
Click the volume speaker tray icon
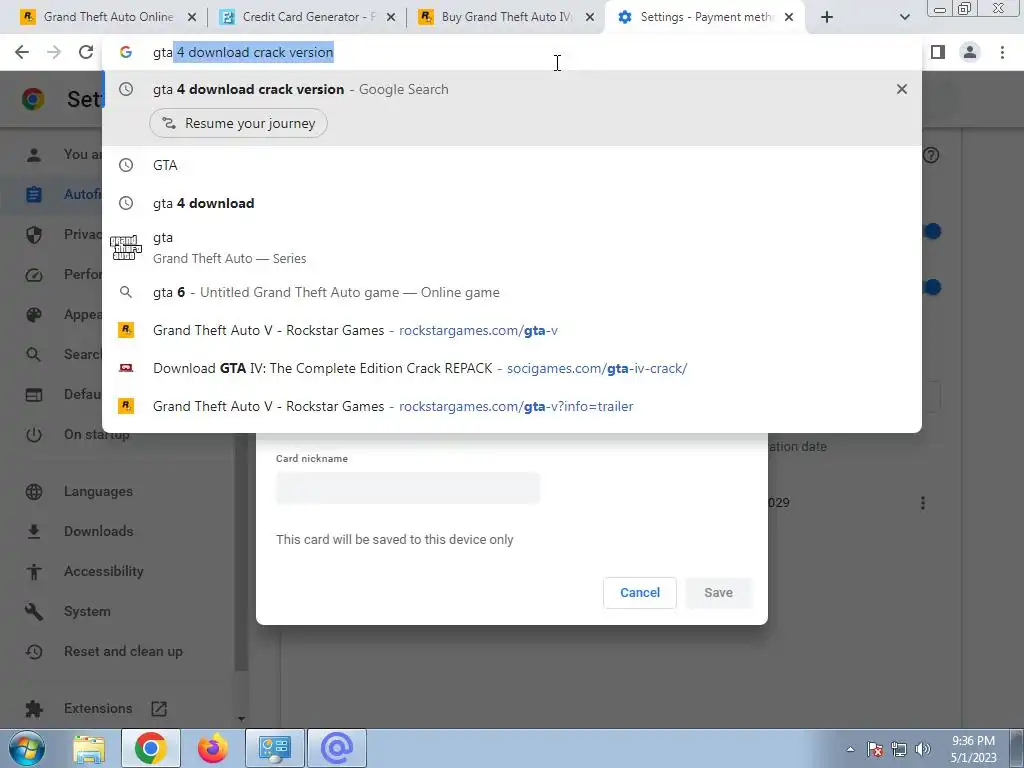922,749
